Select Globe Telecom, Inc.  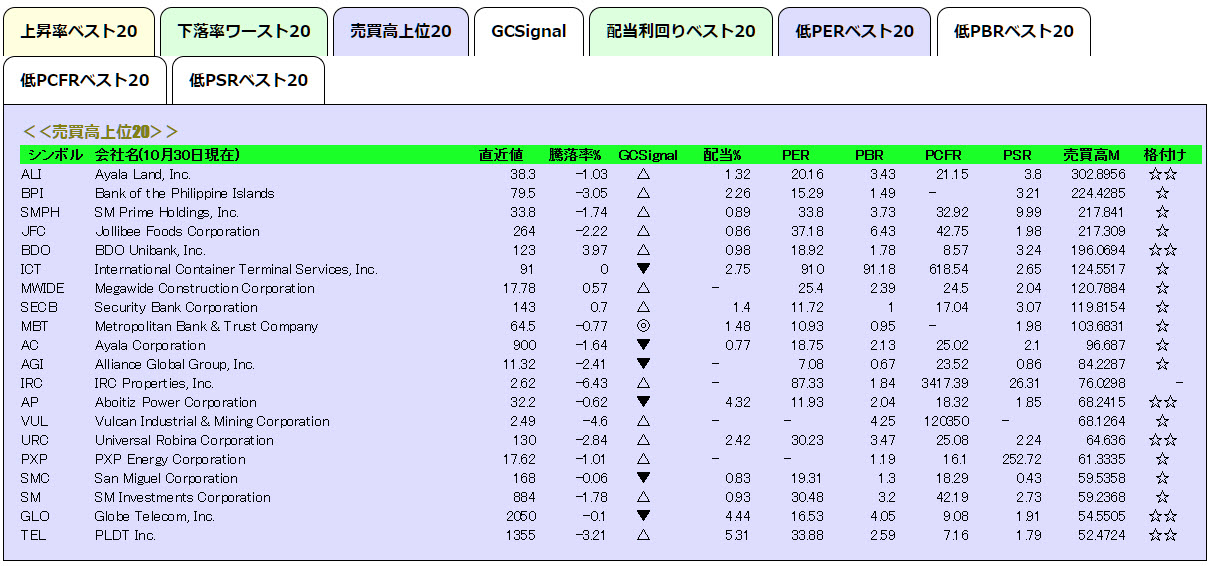[x=155, y=516]
